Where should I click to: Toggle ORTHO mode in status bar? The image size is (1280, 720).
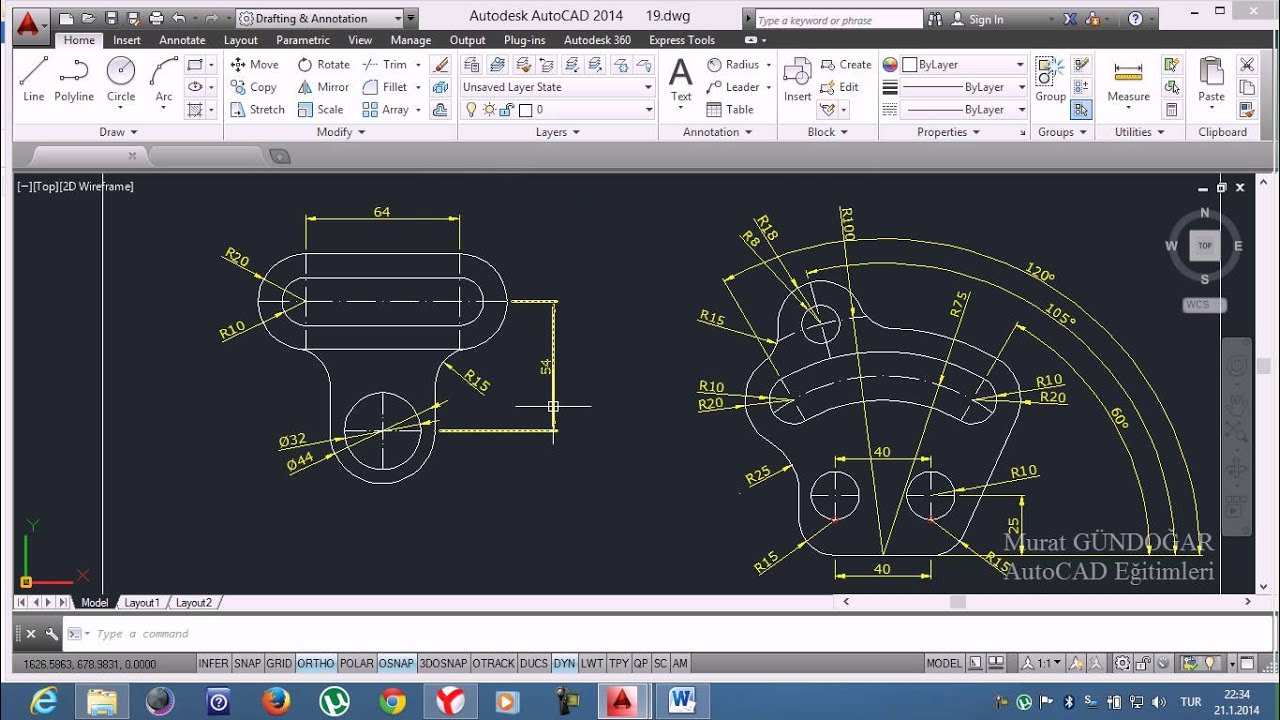(315, 663)
